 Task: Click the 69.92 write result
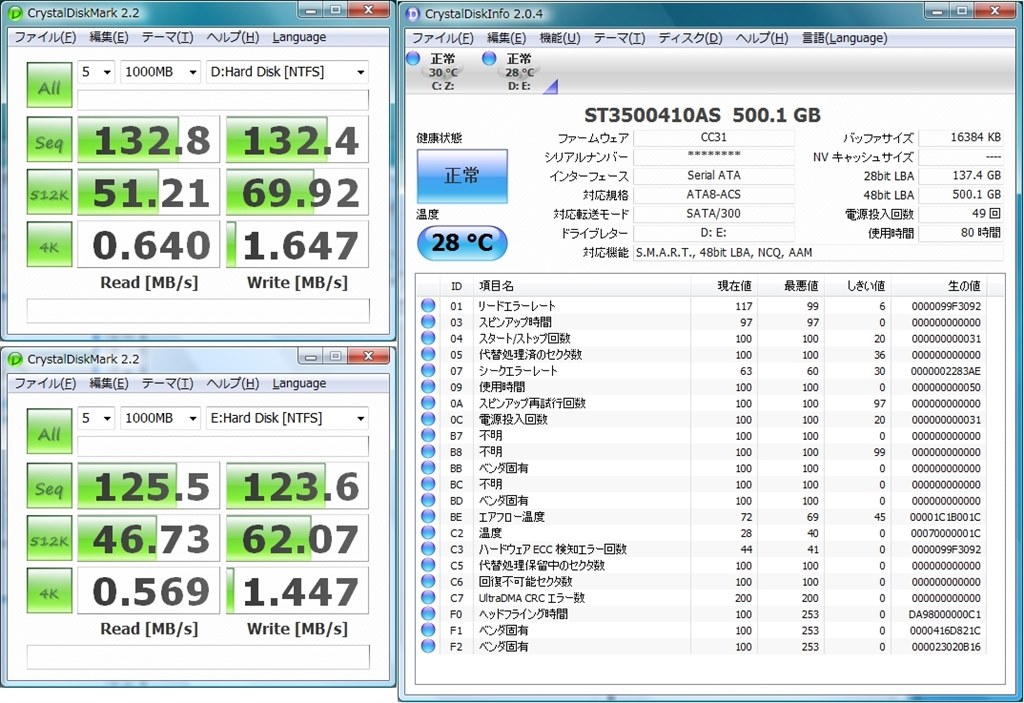[x=298, y=192]
